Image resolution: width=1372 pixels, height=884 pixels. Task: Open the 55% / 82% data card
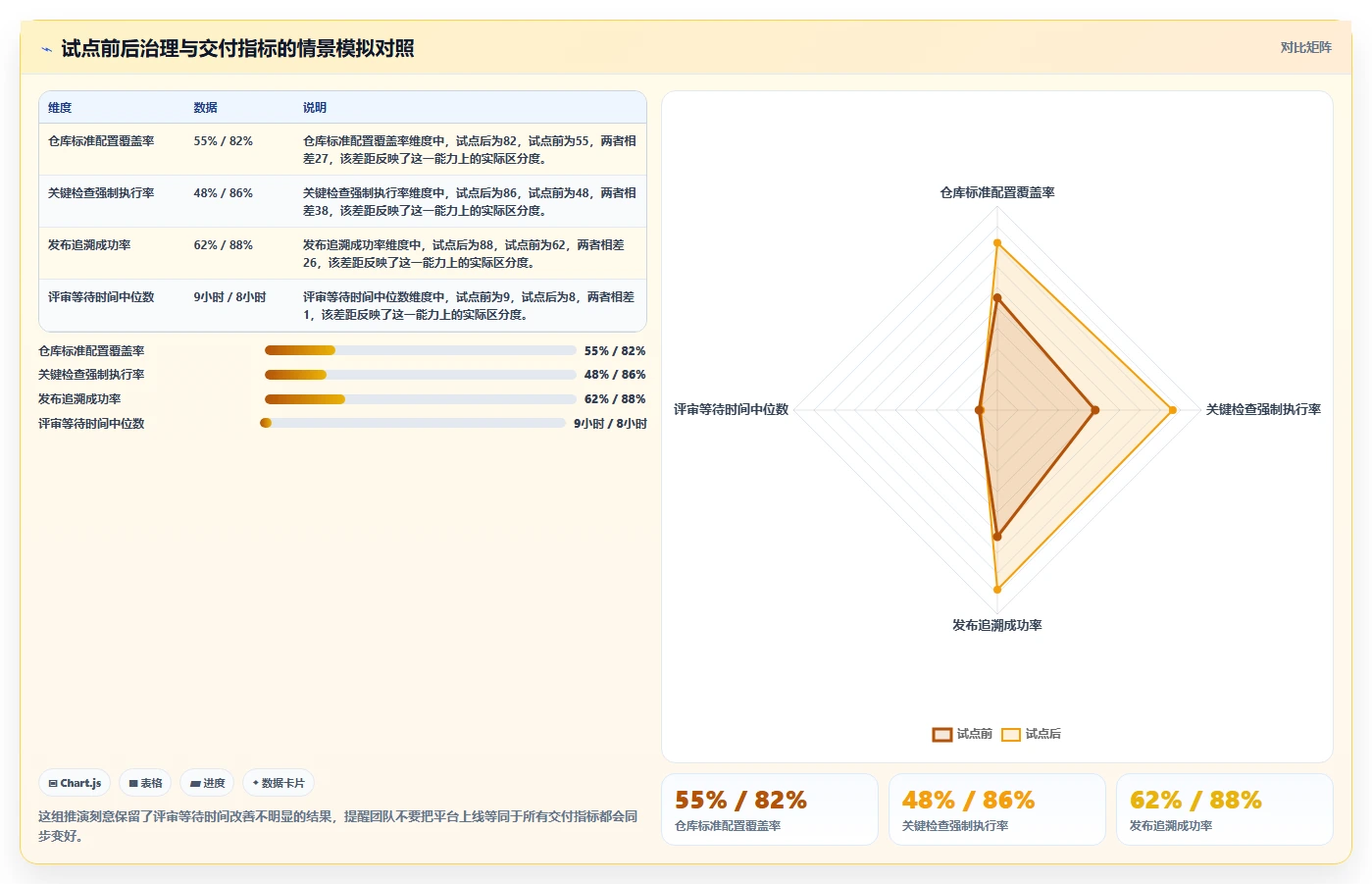770,809
